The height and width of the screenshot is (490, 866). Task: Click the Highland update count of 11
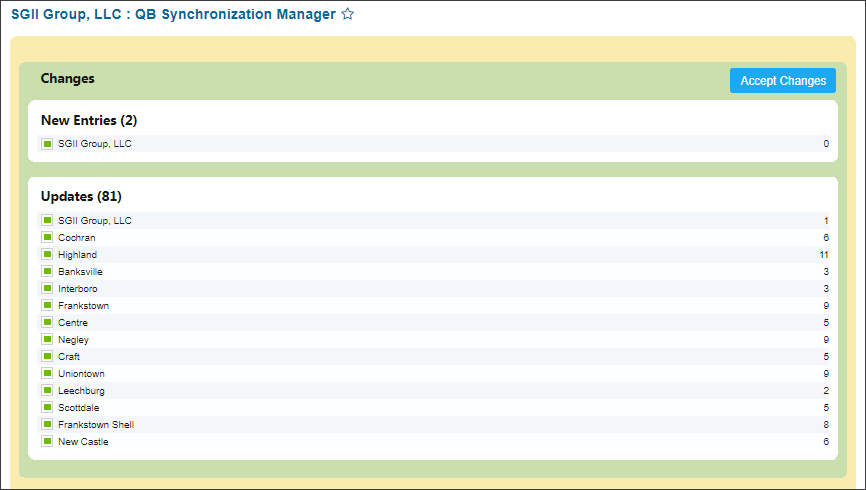point(824,255)
